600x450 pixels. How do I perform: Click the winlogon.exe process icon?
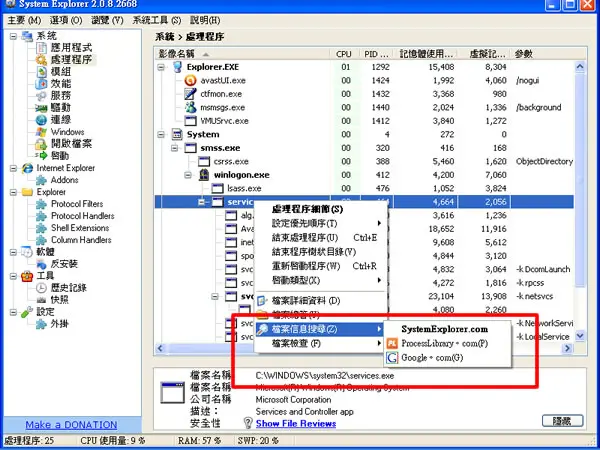coord(204,175)
